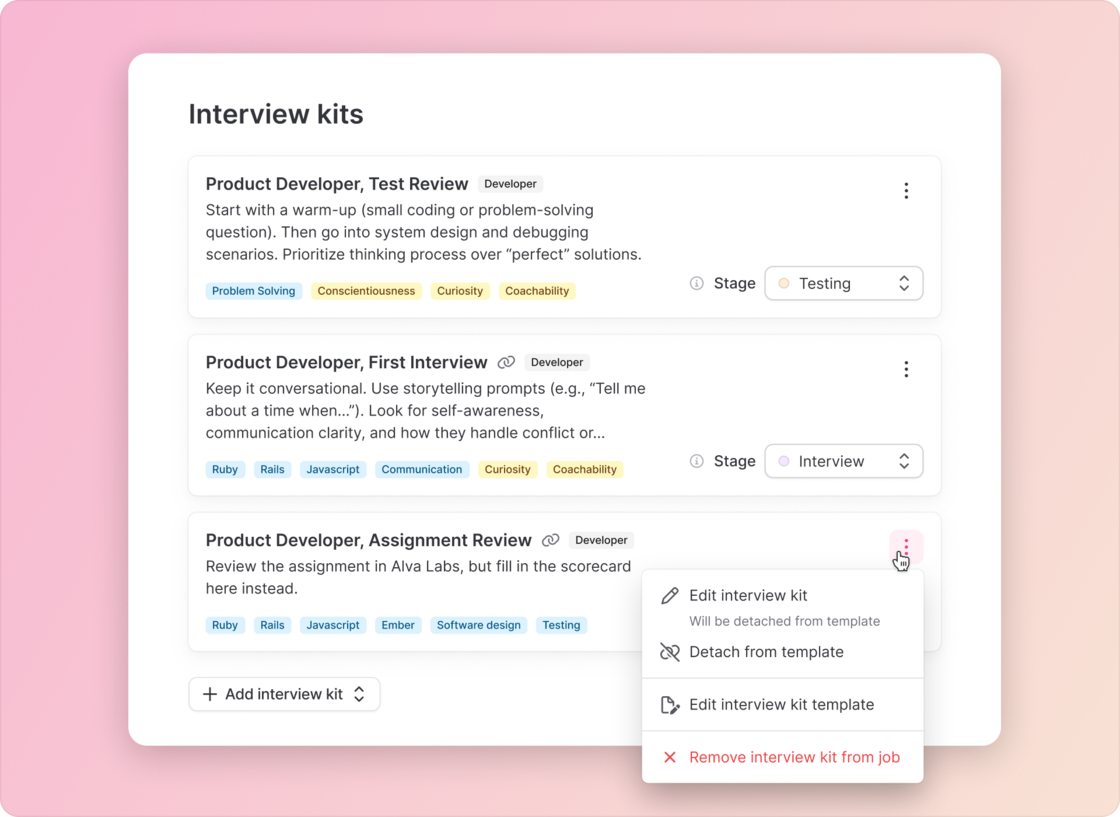Image resolution: width=1120 pixels, height=817 pixels.
Task: Expand the Add interview kit chooser chevrons
Action: (360, 694)
